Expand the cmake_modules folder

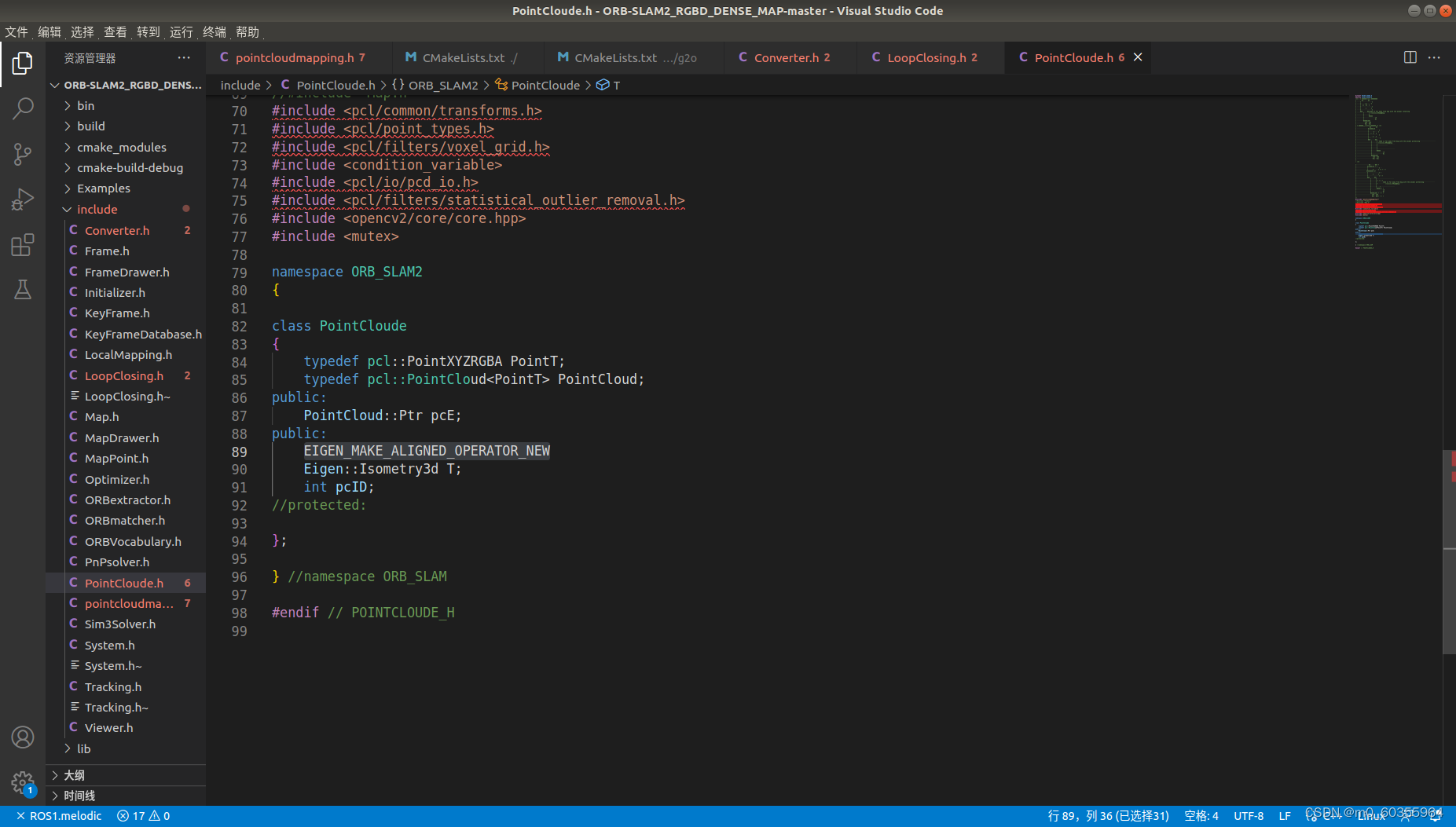(126, 148)
